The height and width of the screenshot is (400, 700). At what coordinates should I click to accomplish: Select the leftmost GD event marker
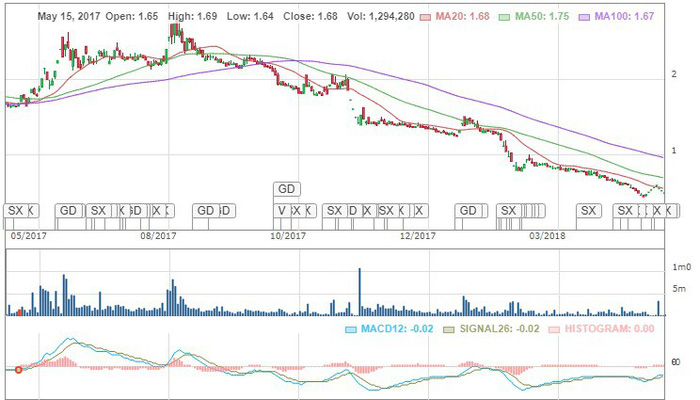[x=69, y=211]
